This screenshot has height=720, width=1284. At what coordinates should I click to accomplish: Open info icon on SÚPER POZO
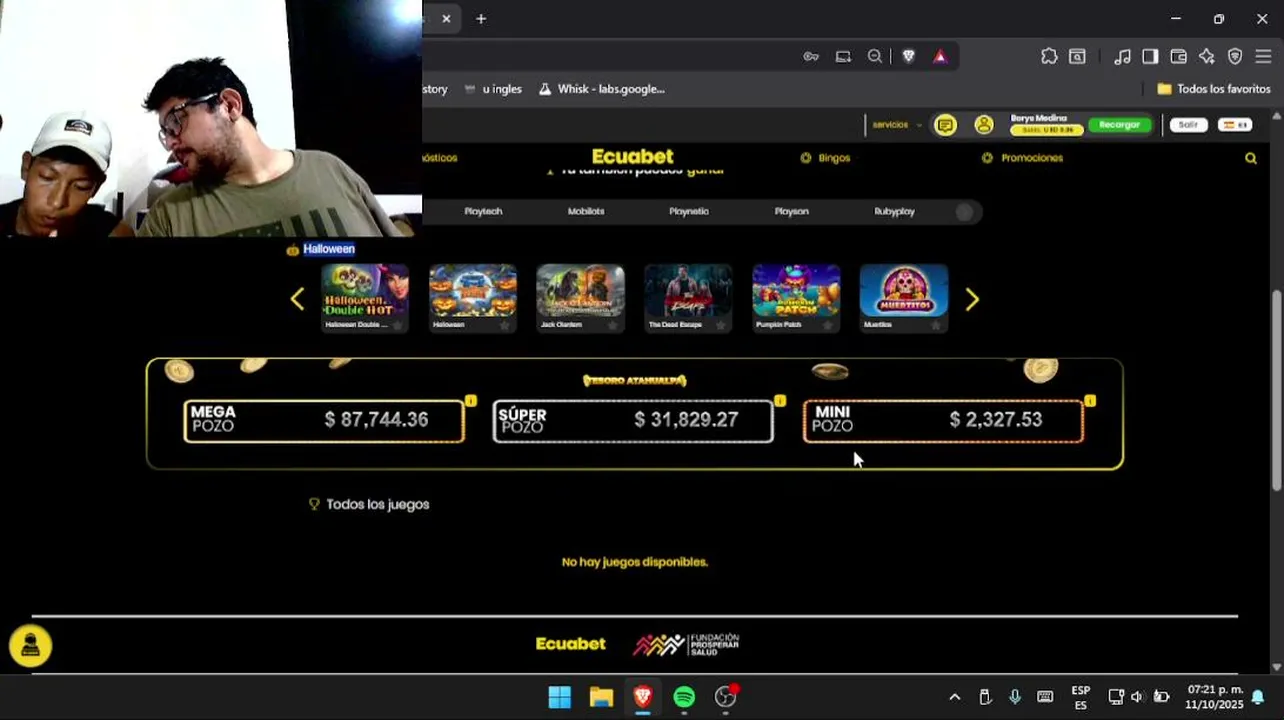(x=780, y=401)
